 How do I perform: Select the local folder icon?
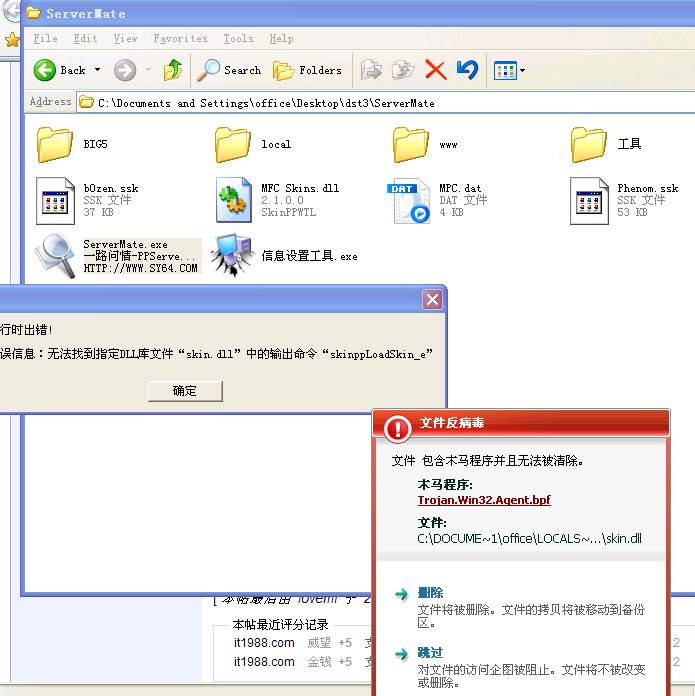click(233, 144)
